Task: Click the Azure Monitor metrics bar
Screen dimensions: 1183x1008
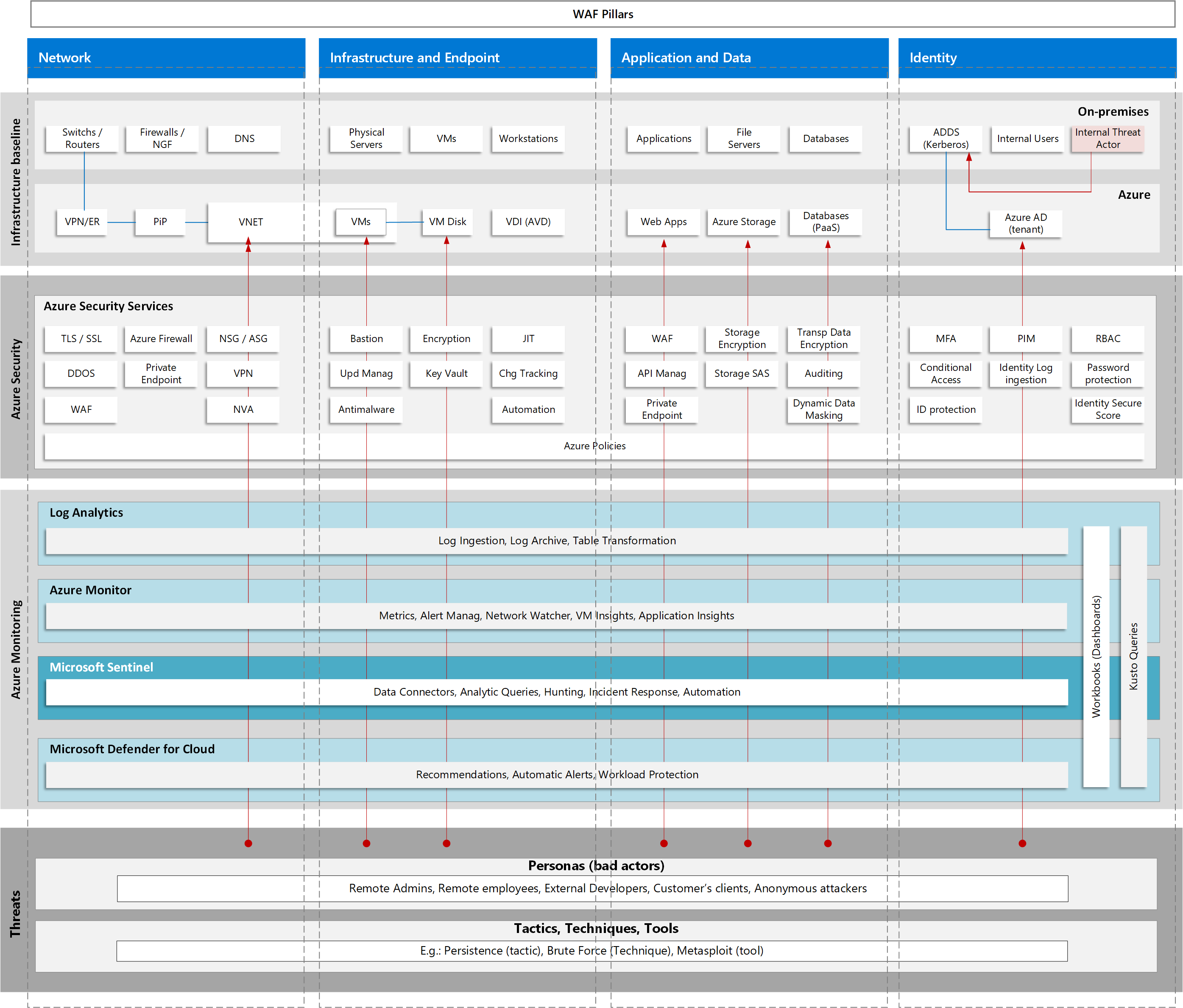Action: coord(557,615)
